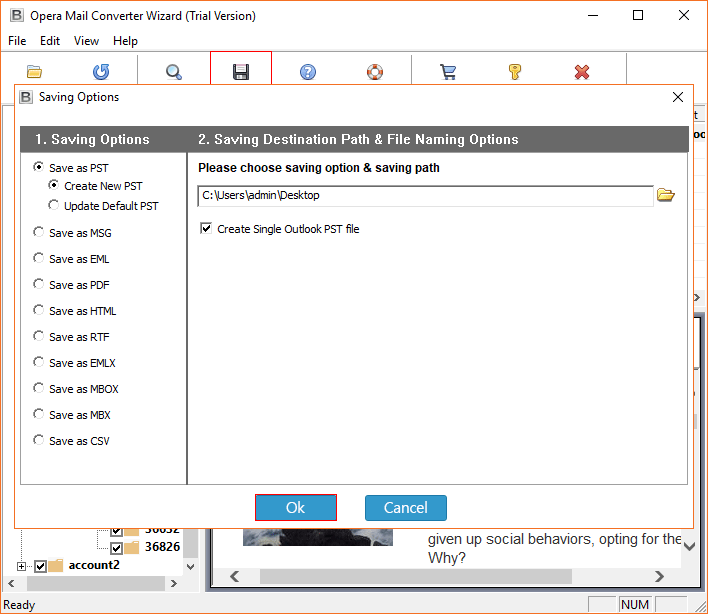Select the account2 folder label
708x614 pixels.
coord(94,565)
